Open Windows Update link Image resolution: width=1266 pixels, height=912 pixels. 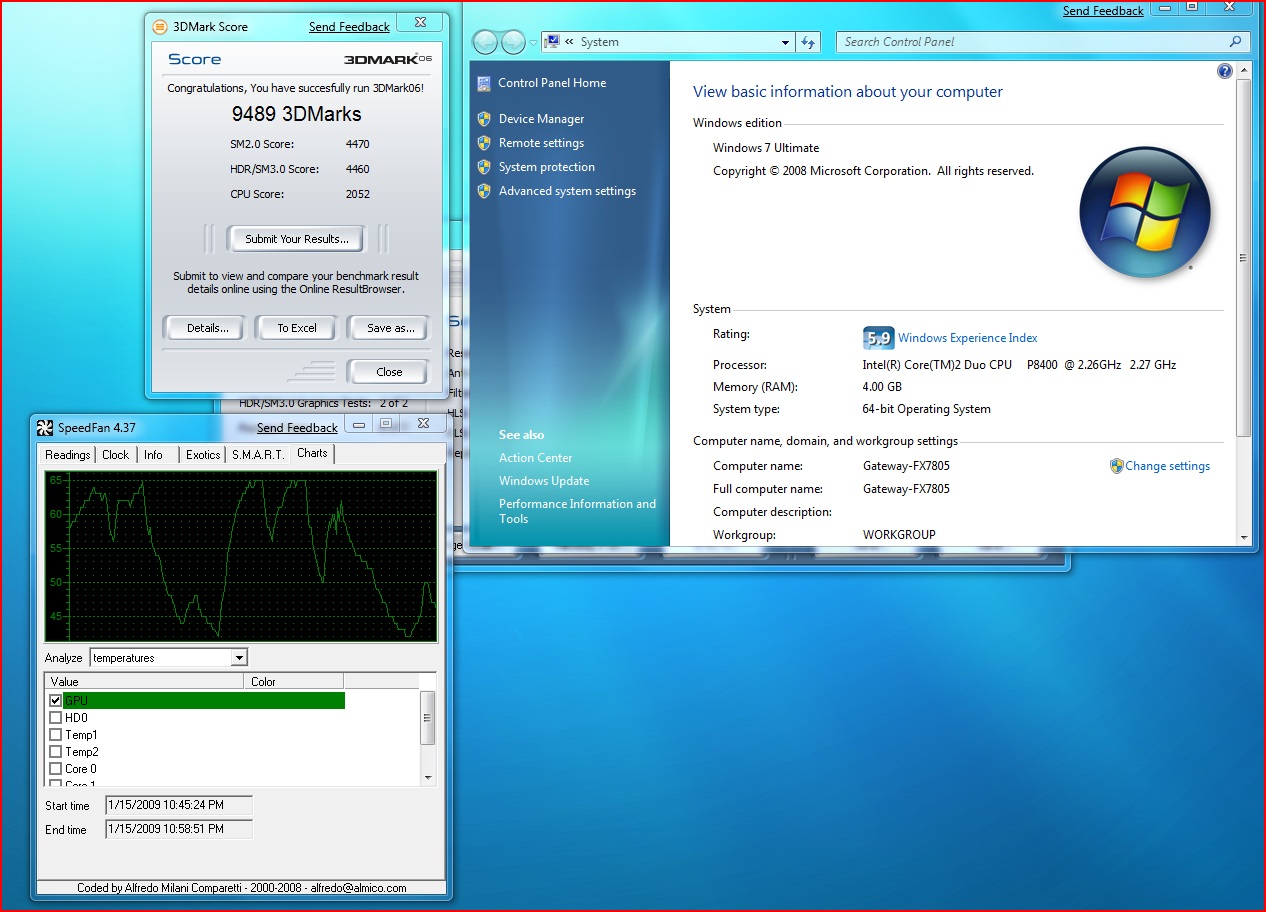point(544,481)
